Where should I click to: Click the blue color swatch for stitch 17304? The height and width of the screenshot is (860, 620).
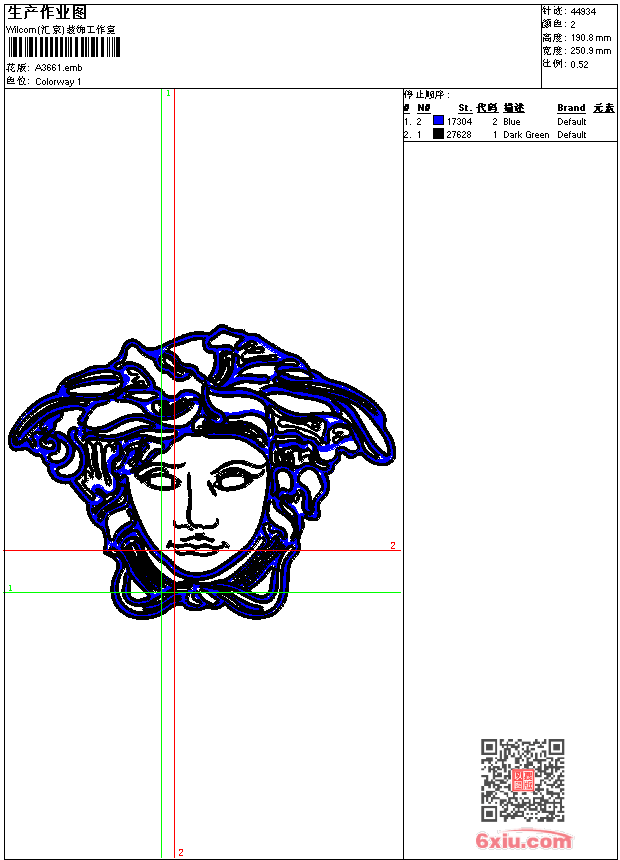[x=438, y=121]
